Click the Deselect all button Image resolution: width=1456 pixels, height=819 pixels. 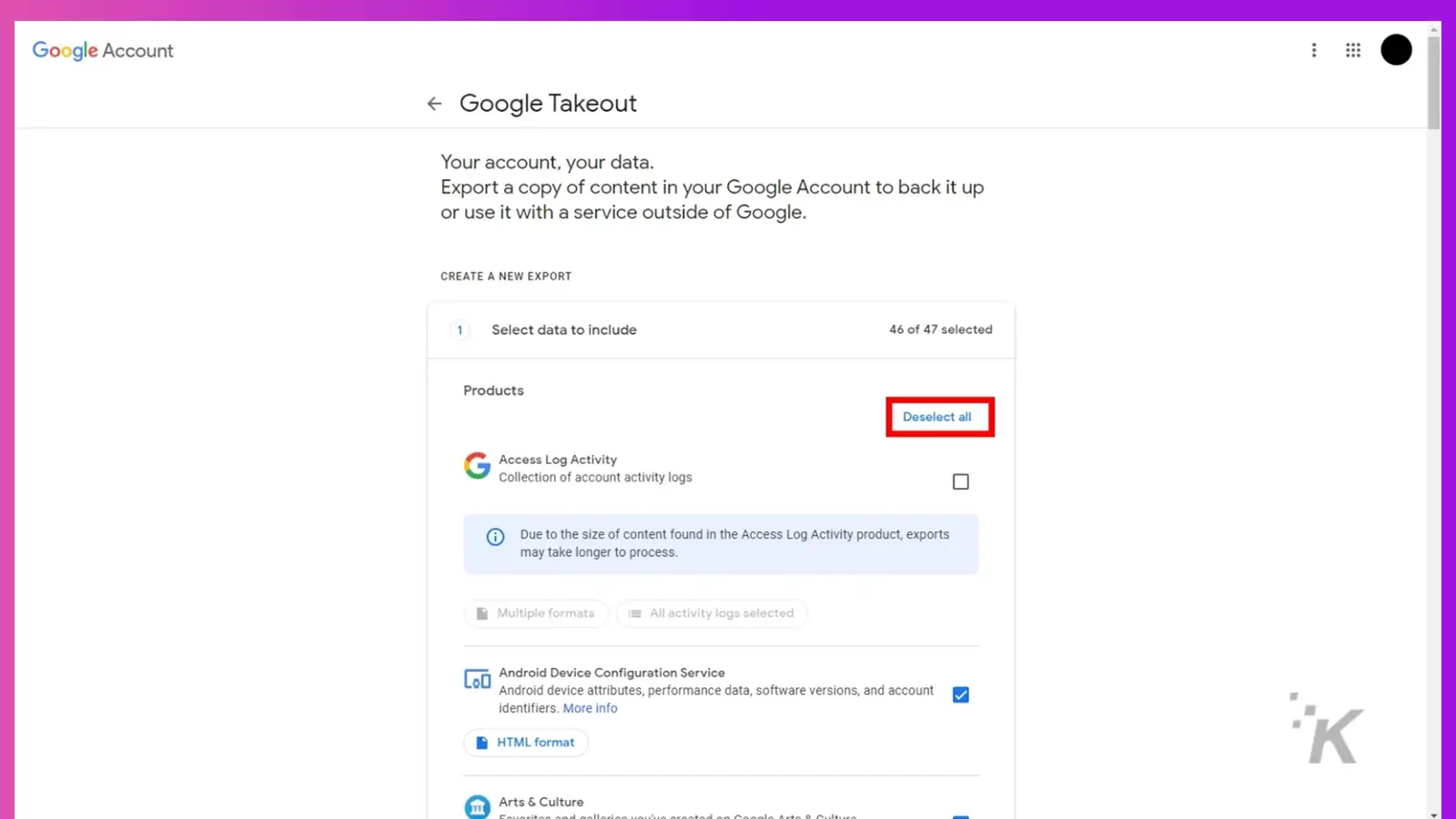coord(937,417)
